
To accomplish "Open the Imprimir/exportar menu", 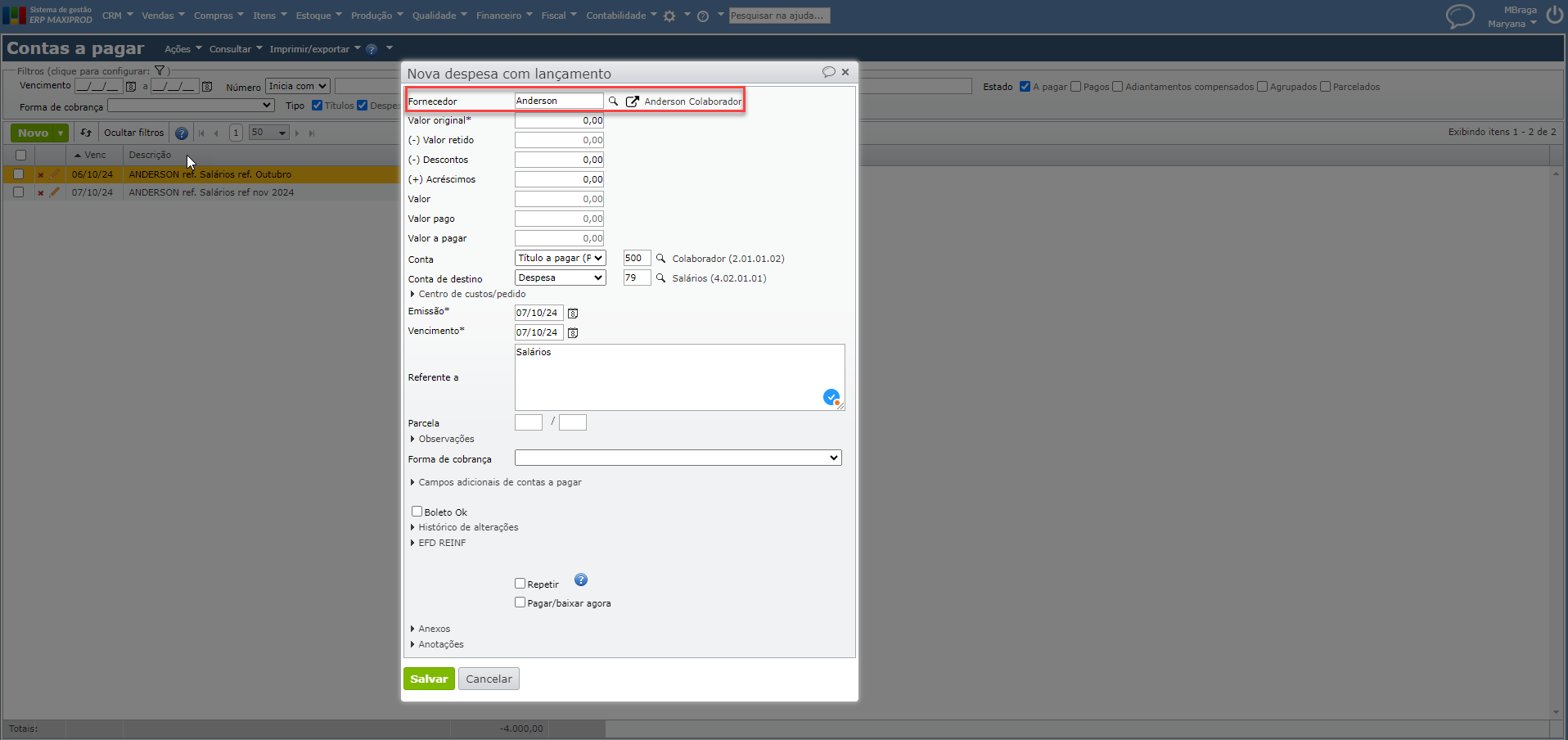I will click(x=315, y=49).
